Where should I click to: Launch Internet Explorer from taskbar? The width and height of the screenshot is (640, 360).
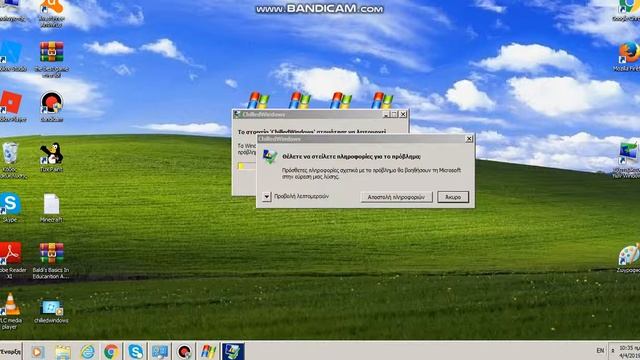[x=87, y=351]
